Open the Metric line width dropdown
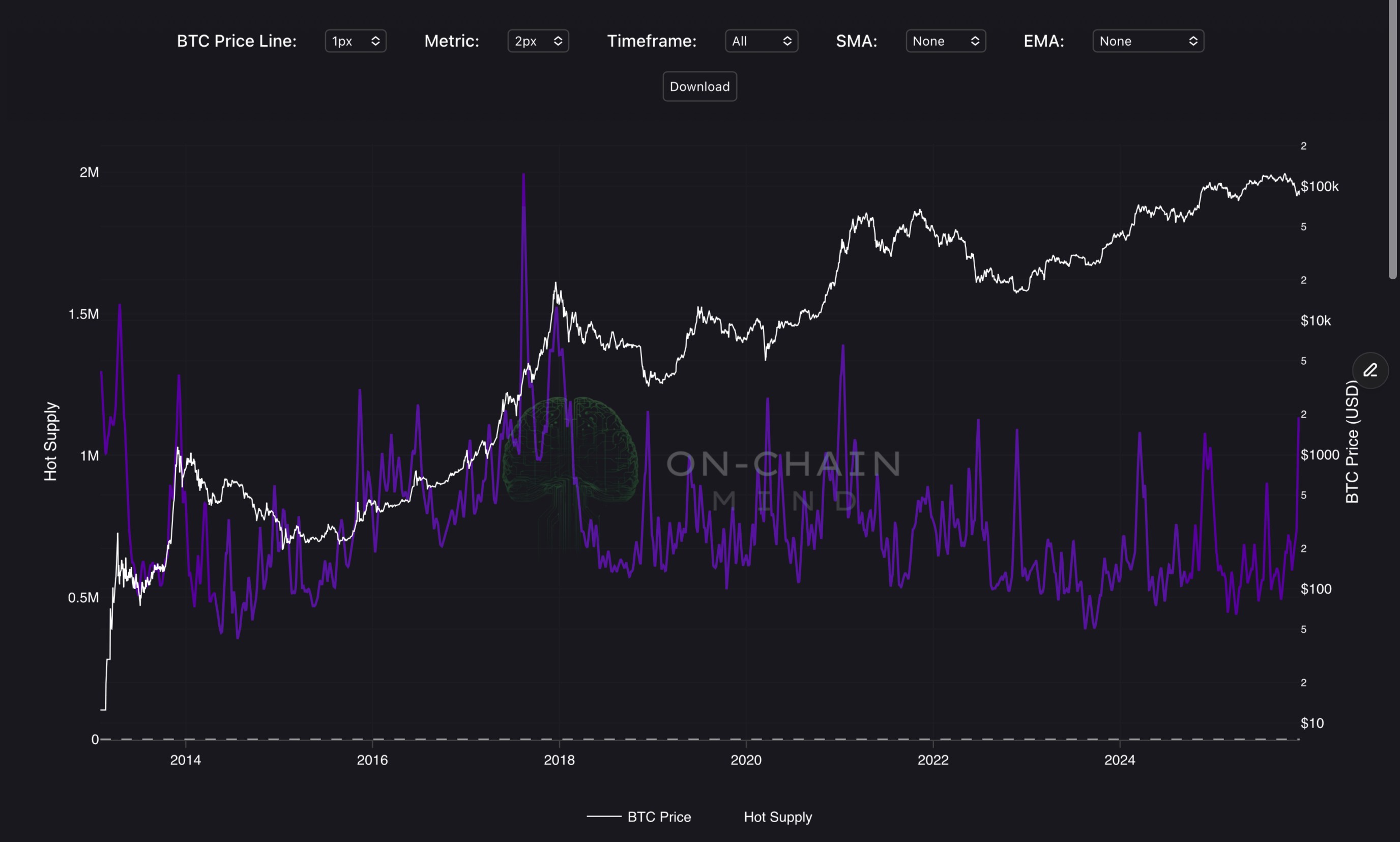The height and width of the screenshot is (842, 1400). coord(538,41)
